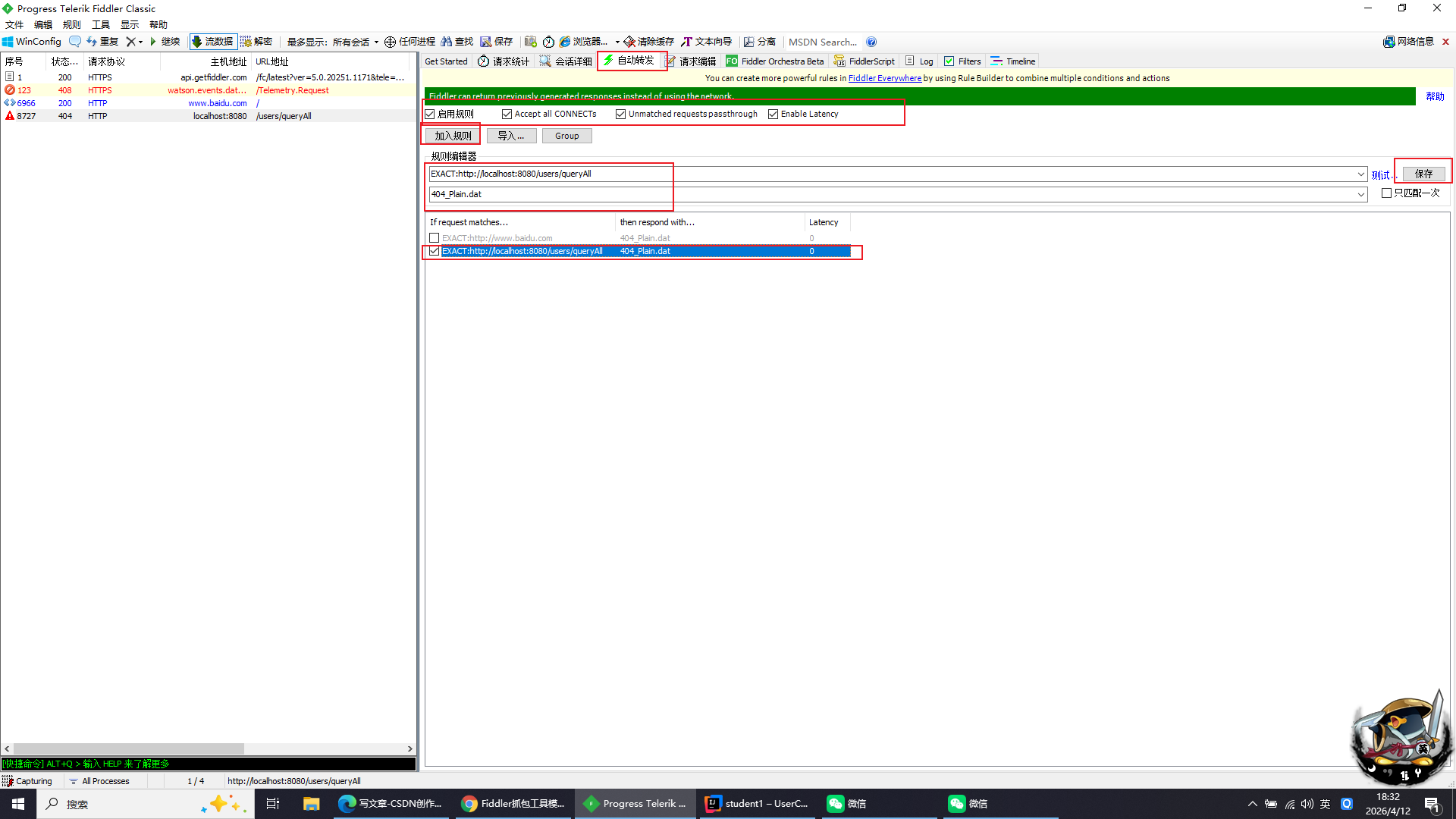The height and width of the screenshot is (819, 1456).
Task: Open the 规则 menu
Action: point(71,24)
